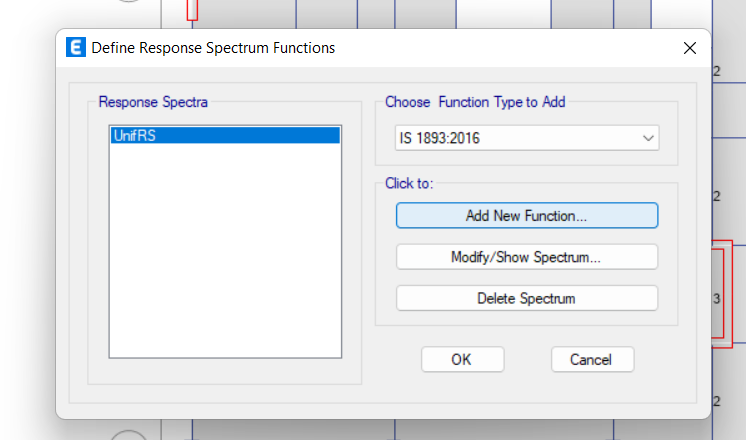Click the grid bubble circle below the dialog

click(x=128, y=435)
